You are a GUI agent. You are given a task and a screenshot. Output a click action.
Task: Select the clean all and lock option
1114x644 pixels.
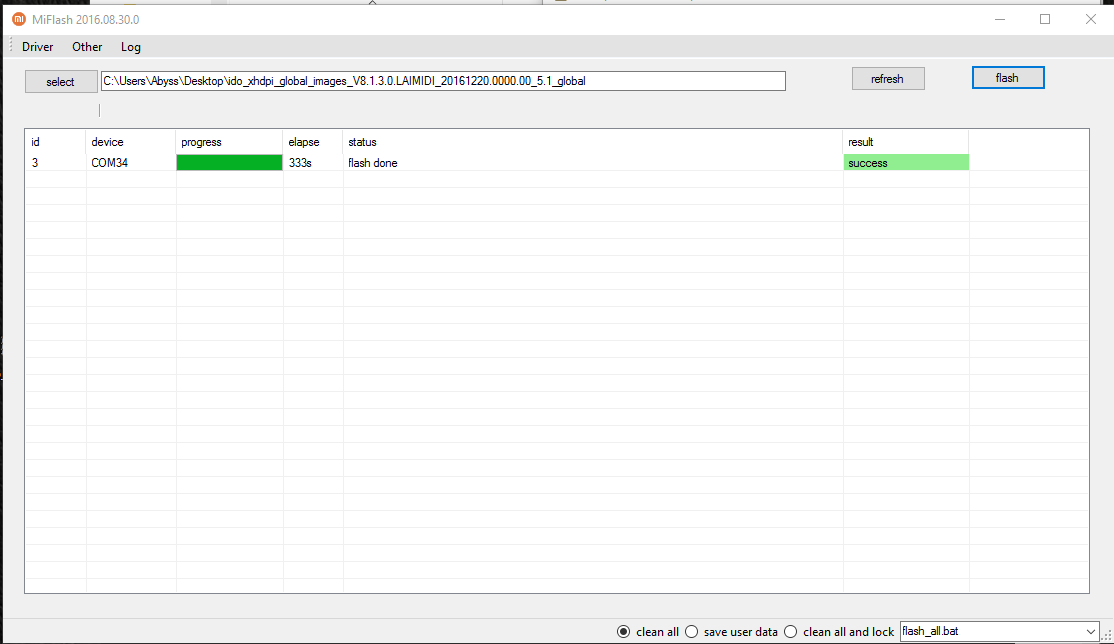840,632
